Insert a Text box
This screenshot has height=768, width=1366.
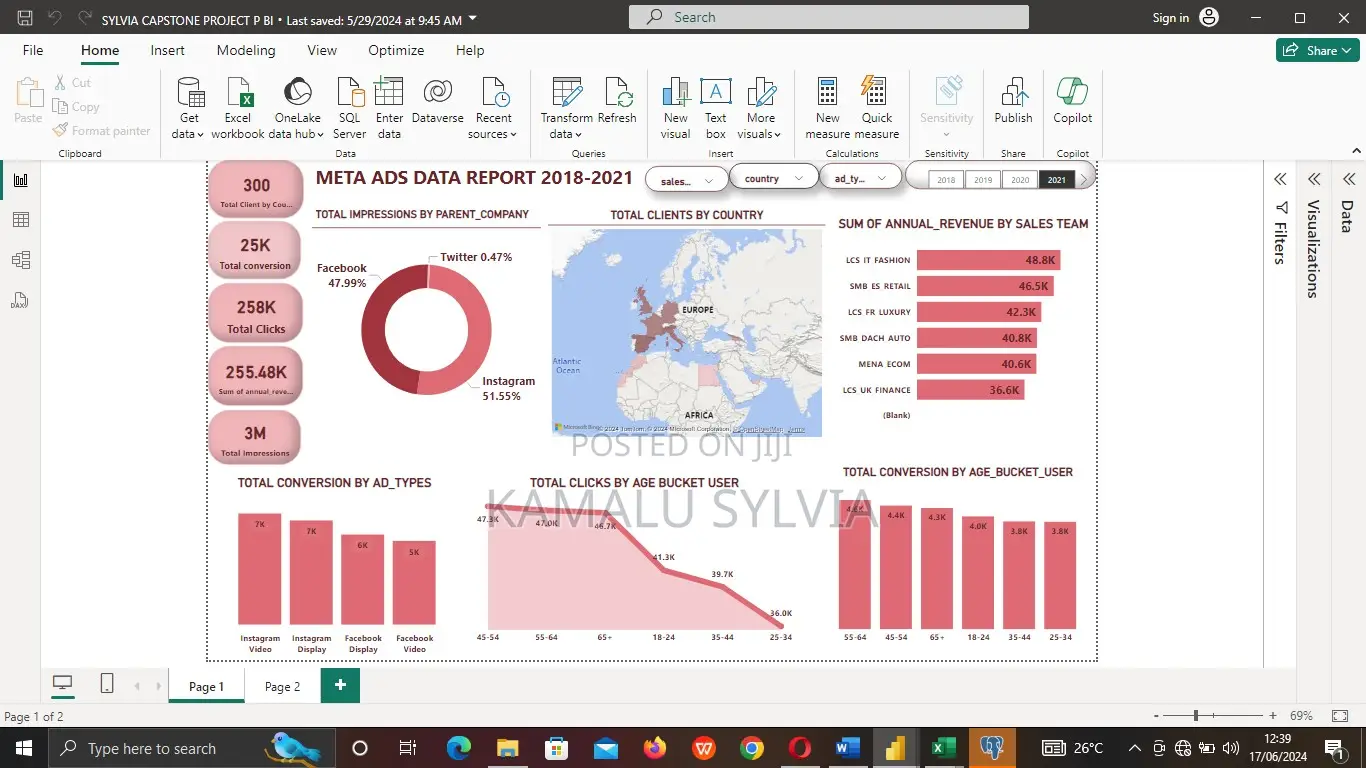click(716, 108)
